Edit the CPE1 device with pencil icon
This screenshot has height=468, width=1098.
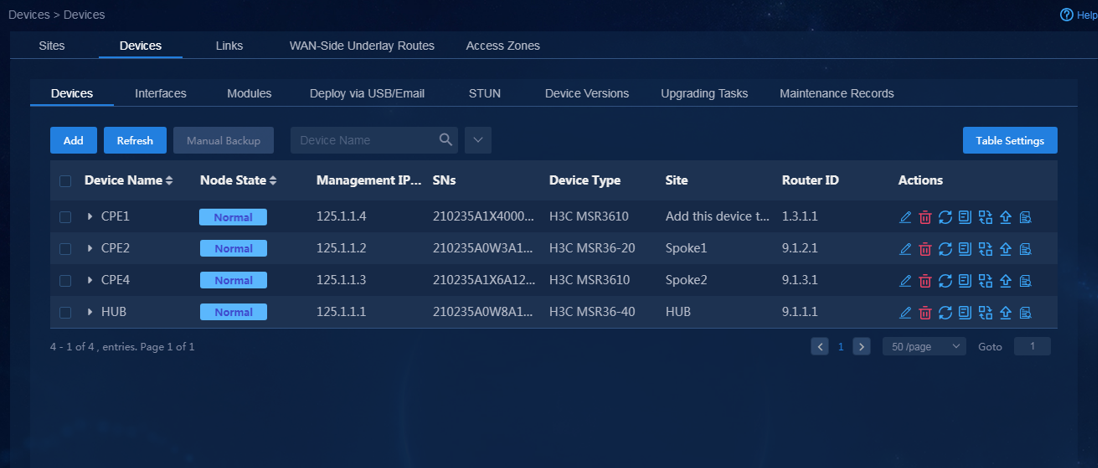(905, 217)
